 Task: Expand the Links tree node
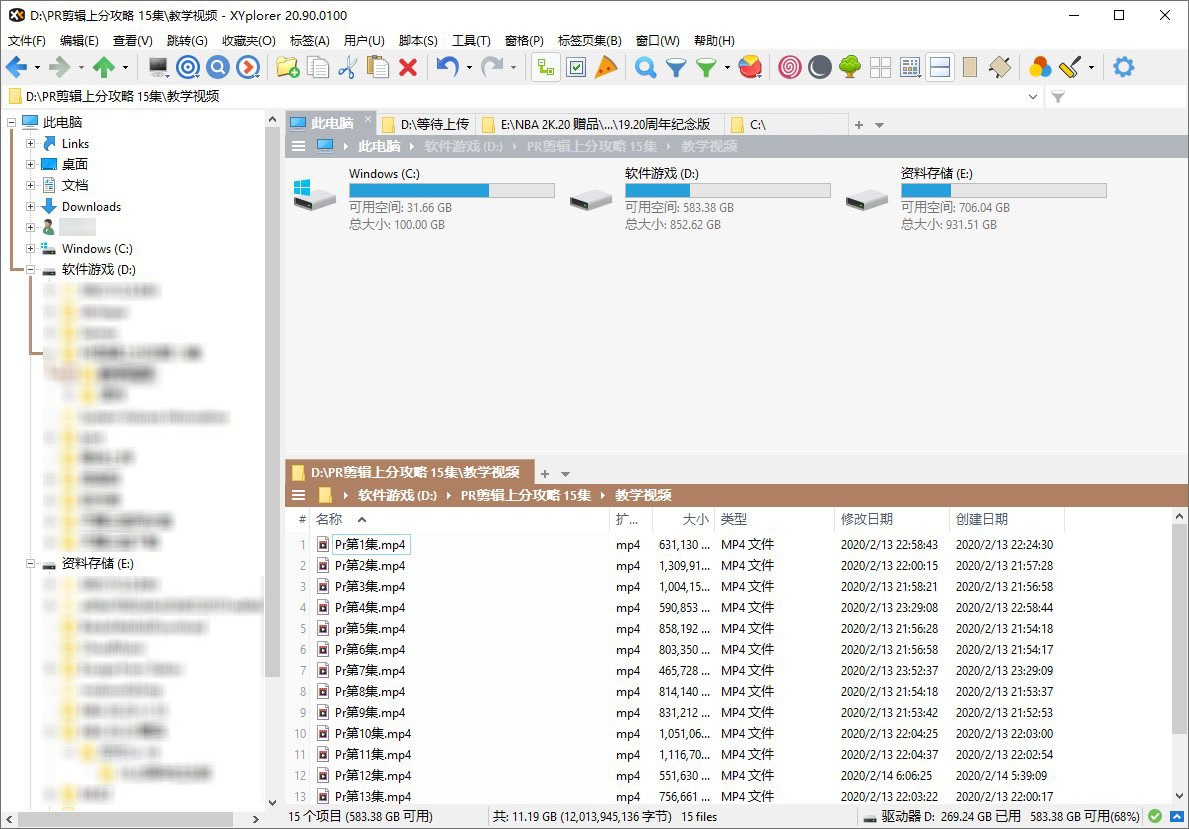tap(30, 143)
